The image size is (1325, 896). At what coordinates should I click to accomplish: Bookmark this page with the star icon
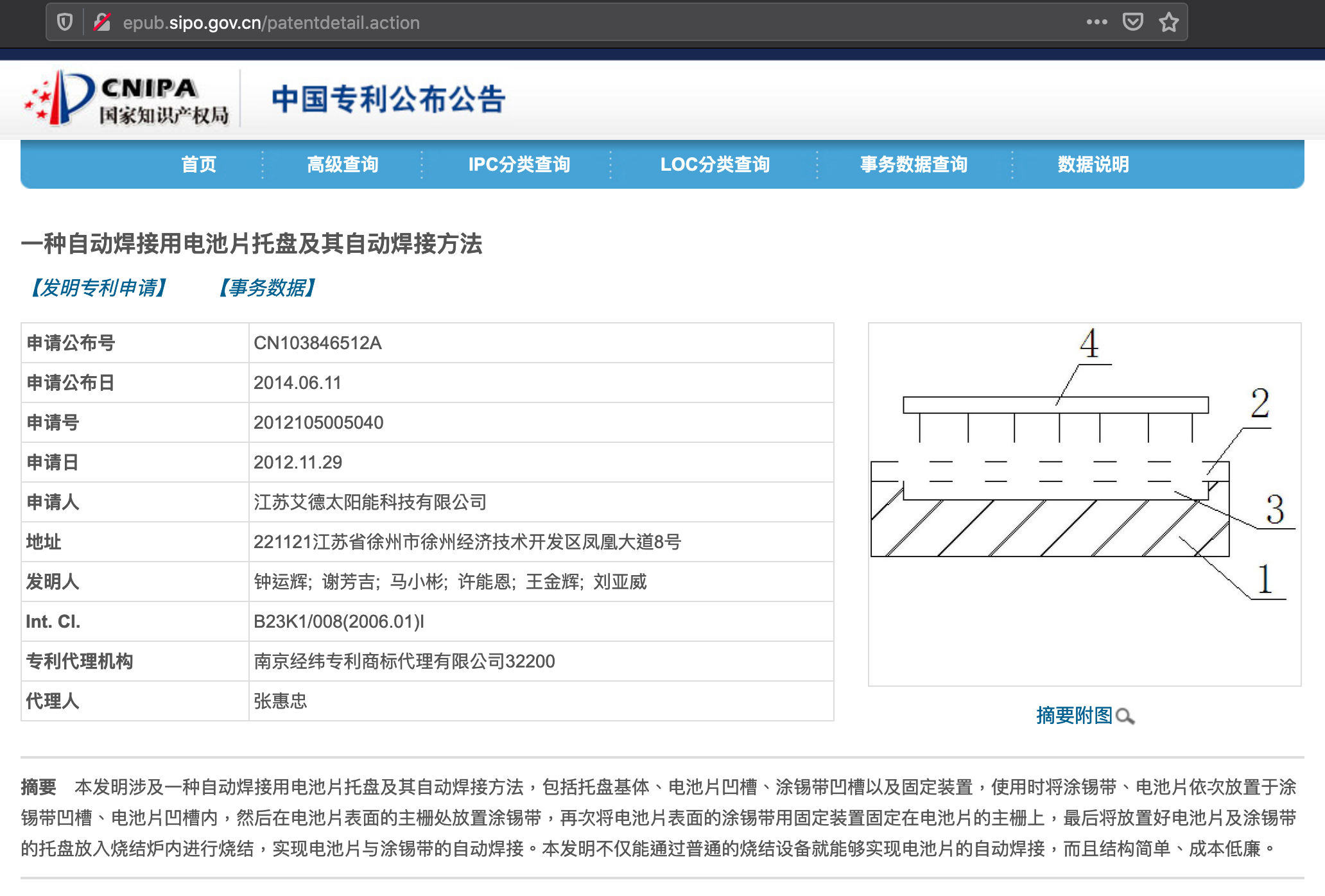coord(1168,22)
